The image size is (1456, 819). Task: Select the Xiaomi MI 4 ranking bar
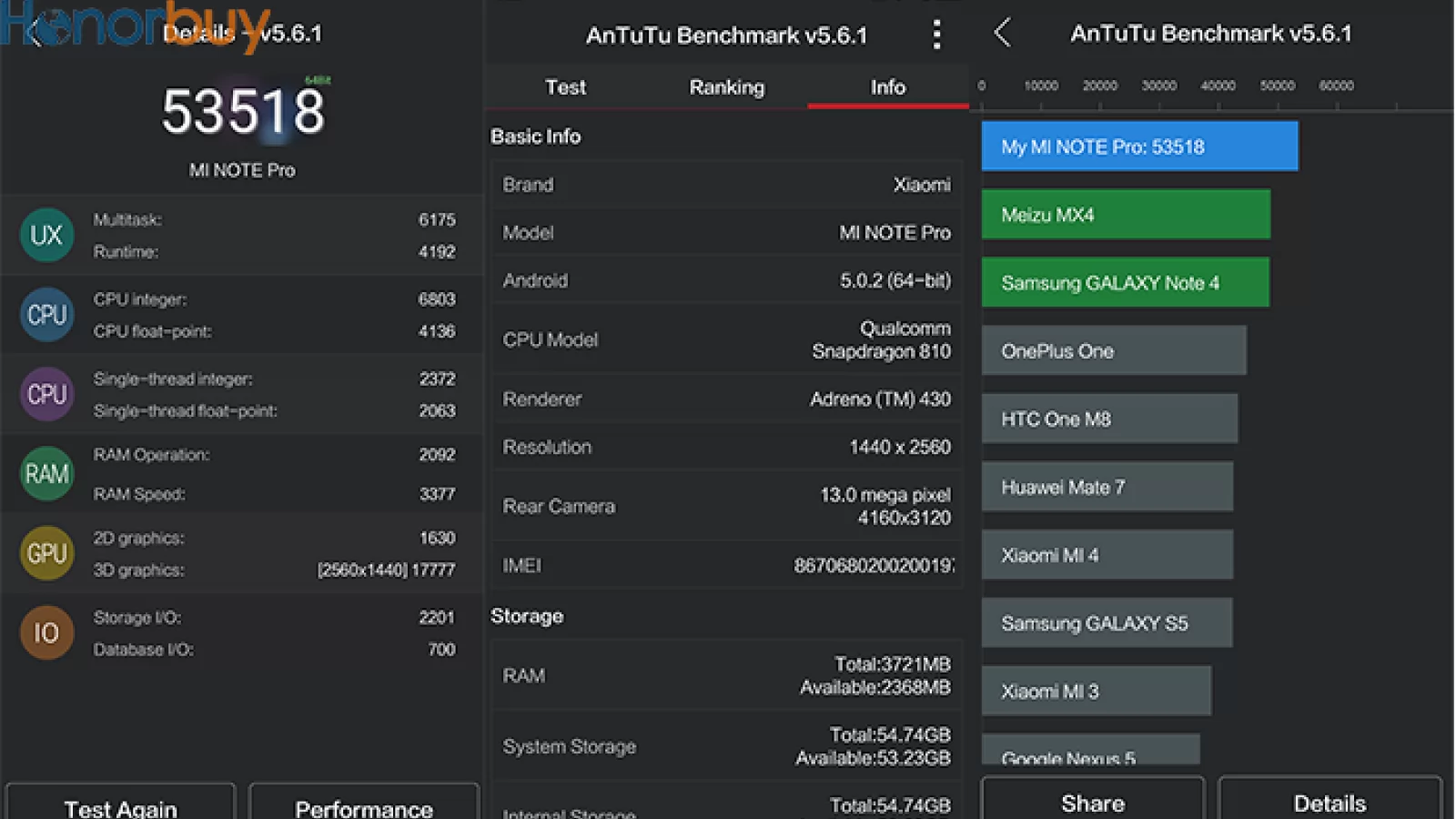pos(1107,555)
